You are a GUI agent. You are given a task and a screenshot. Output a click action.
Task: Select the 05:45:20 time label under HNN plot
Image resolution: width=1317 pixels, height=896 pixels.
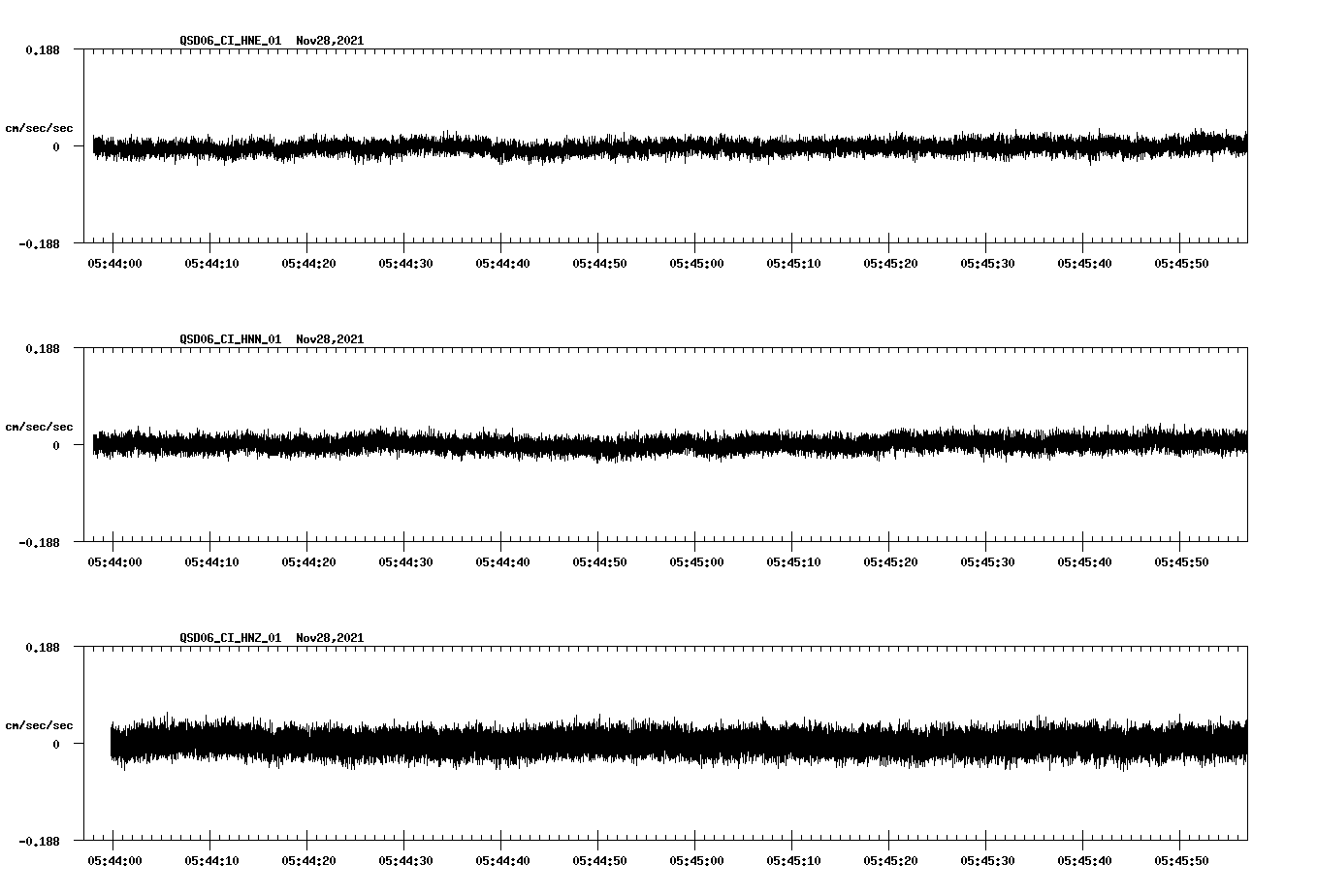(x=890, y=562)
